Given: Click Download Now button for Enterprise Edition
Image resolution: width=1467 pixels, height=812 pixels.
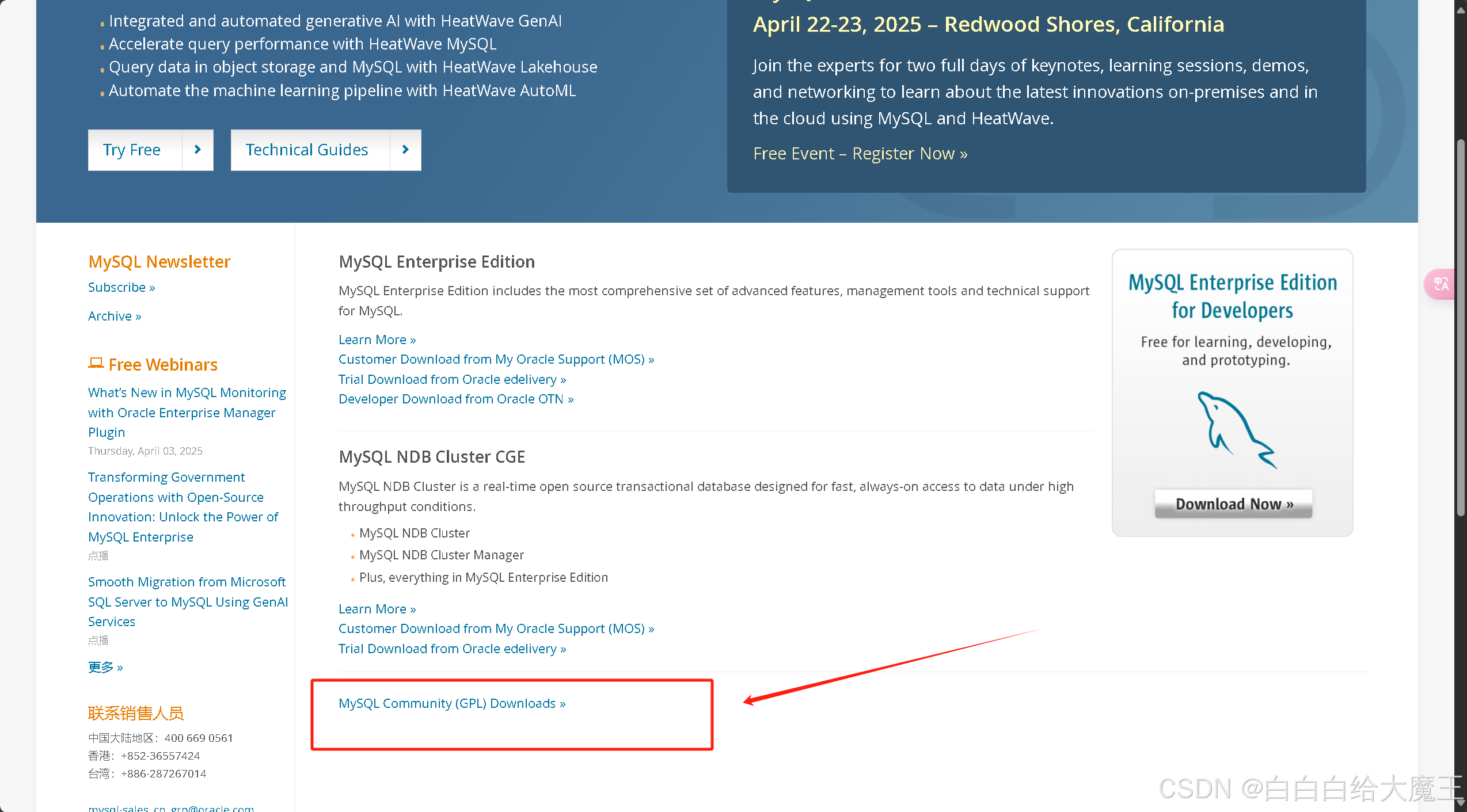Looking at the screenshot, I should click(1233, 504).
